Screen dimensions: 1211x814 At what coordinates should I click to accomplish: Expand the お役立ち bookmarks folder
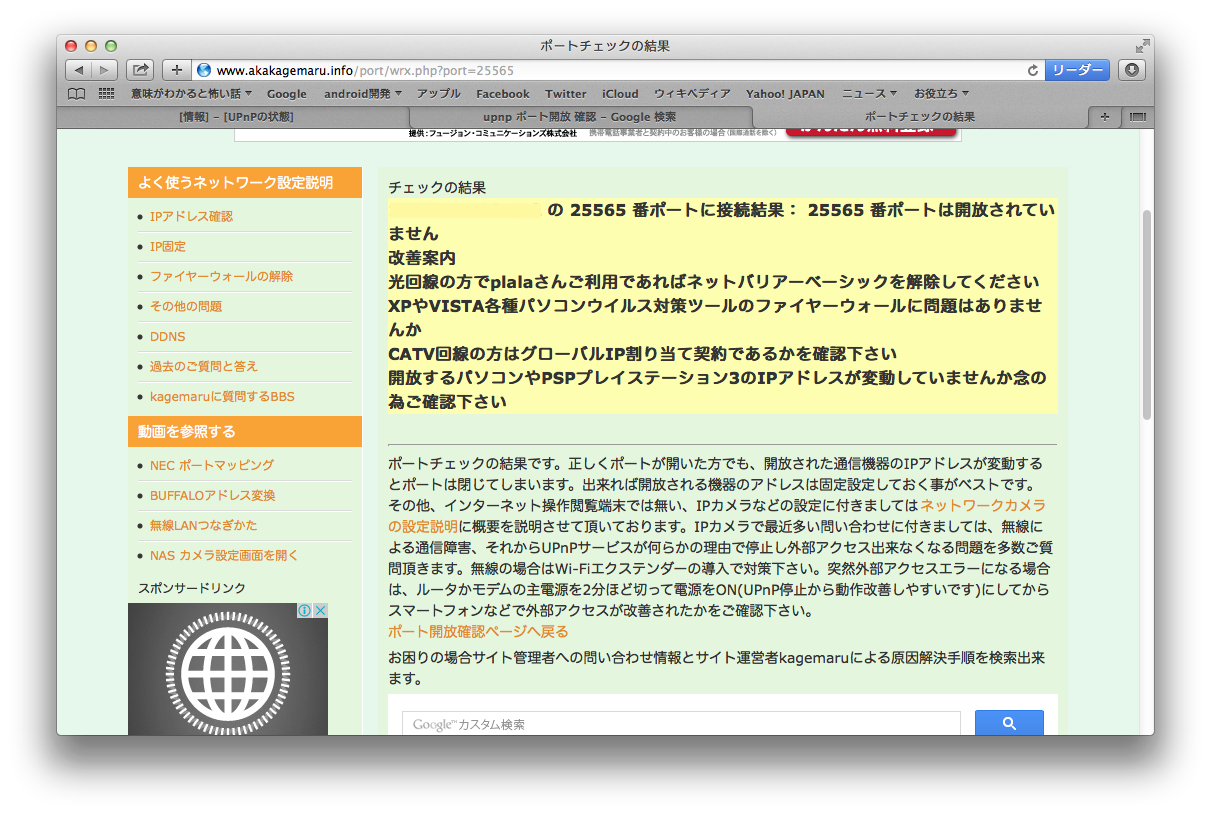pos(941,94)
